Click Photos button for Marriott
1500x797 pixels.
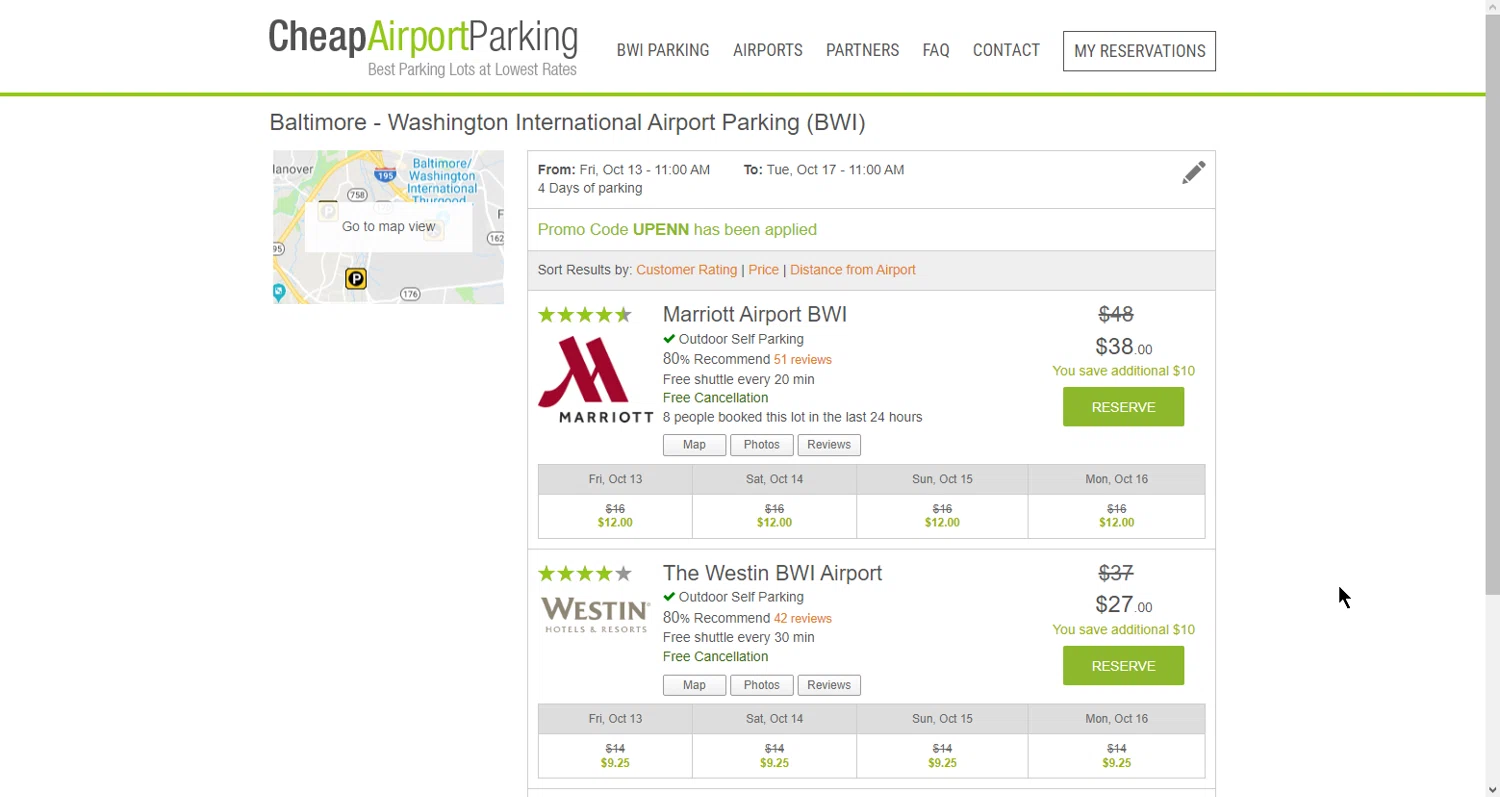[761, 445]
